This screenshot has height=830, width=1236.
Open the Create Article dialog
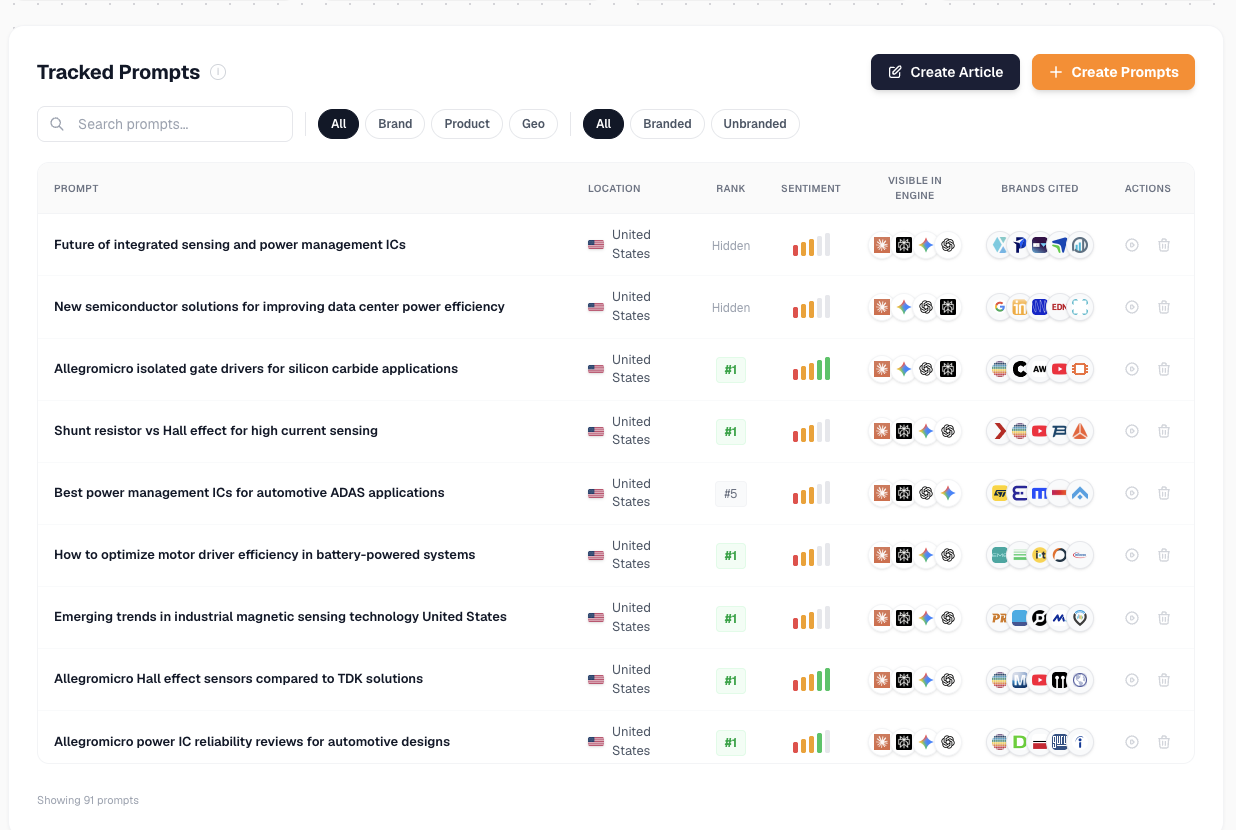point(944,72)
